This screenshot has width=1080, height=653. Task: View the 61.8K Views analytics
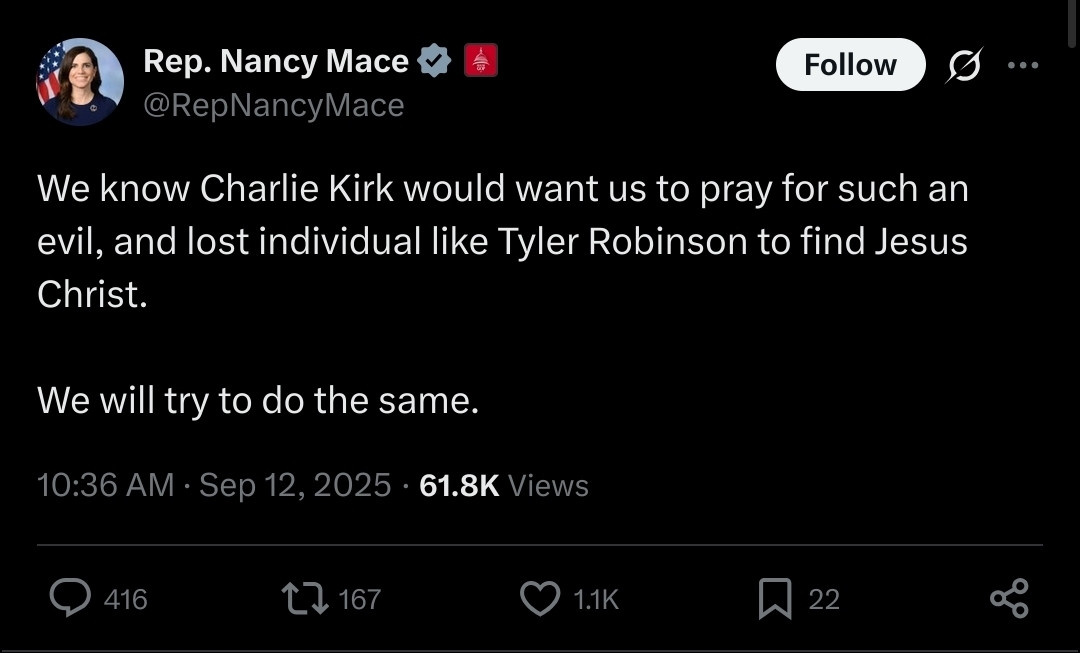[504, 485]
